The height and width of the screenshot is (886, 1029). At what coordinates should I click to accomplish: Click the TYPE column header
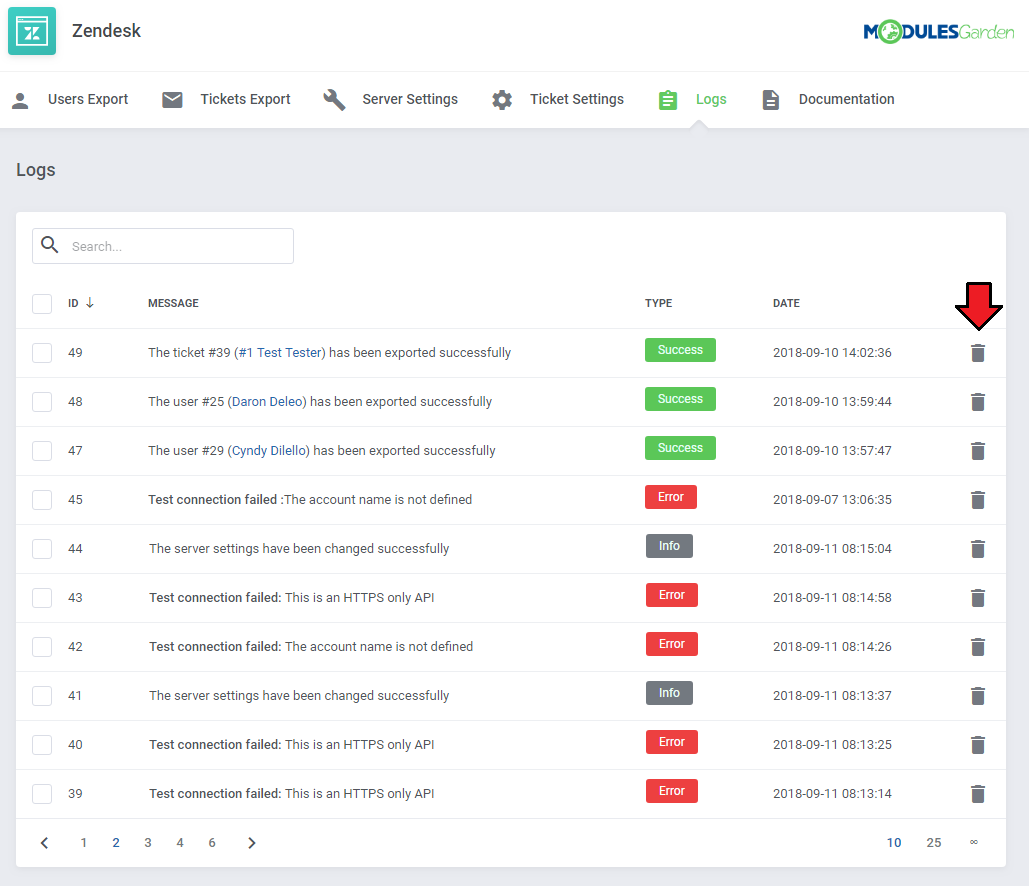pyautogui.click(x=658, y=303)
